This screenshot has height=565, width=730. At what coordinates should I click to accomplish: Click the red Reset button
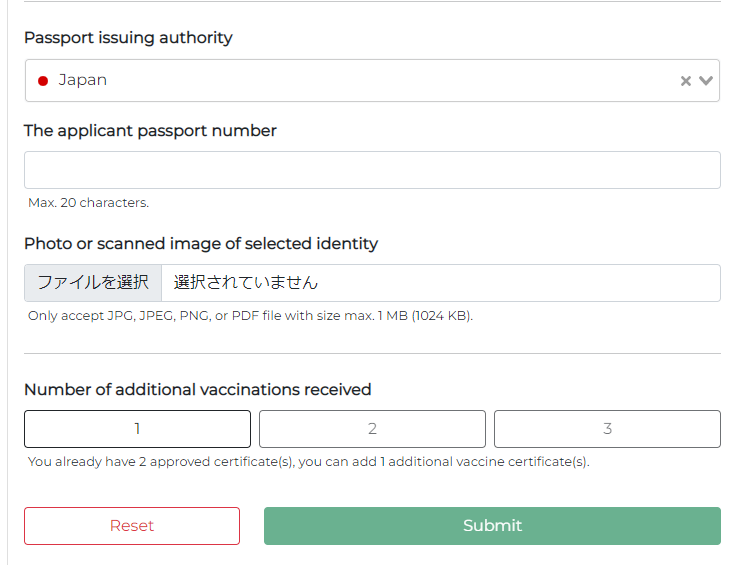click(132, 525)
